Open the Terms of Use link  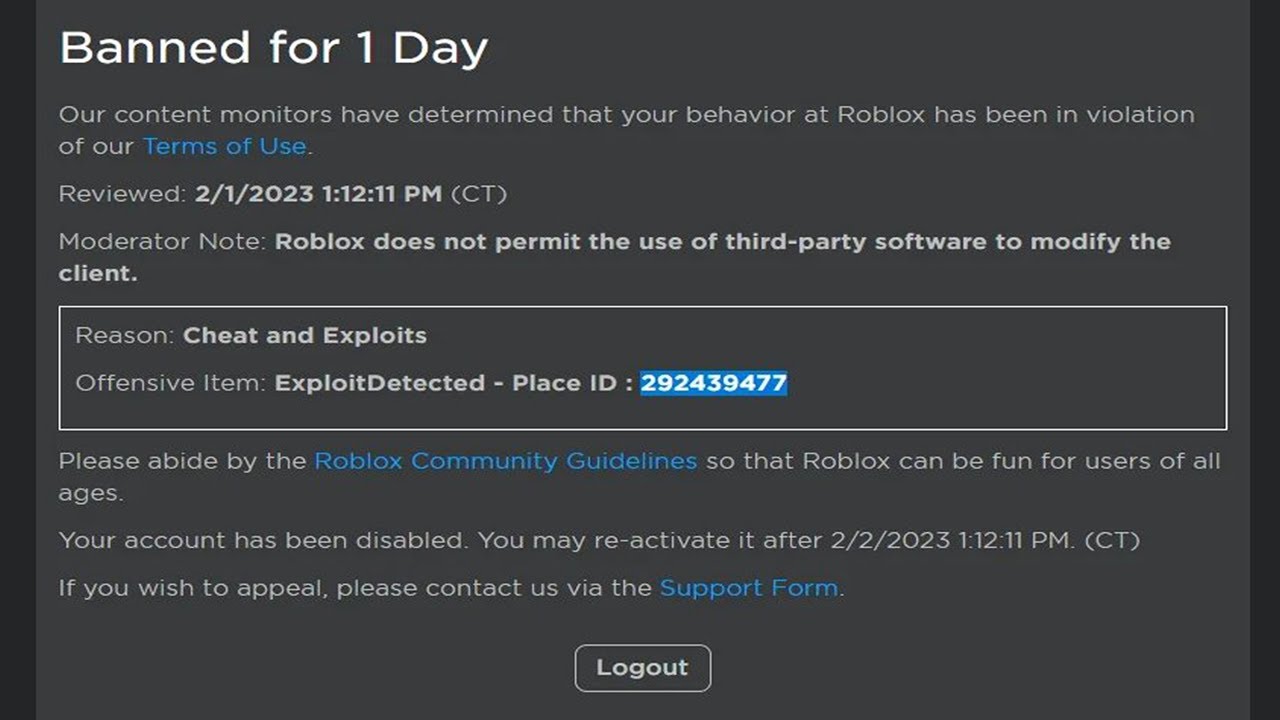click(224, 146)
